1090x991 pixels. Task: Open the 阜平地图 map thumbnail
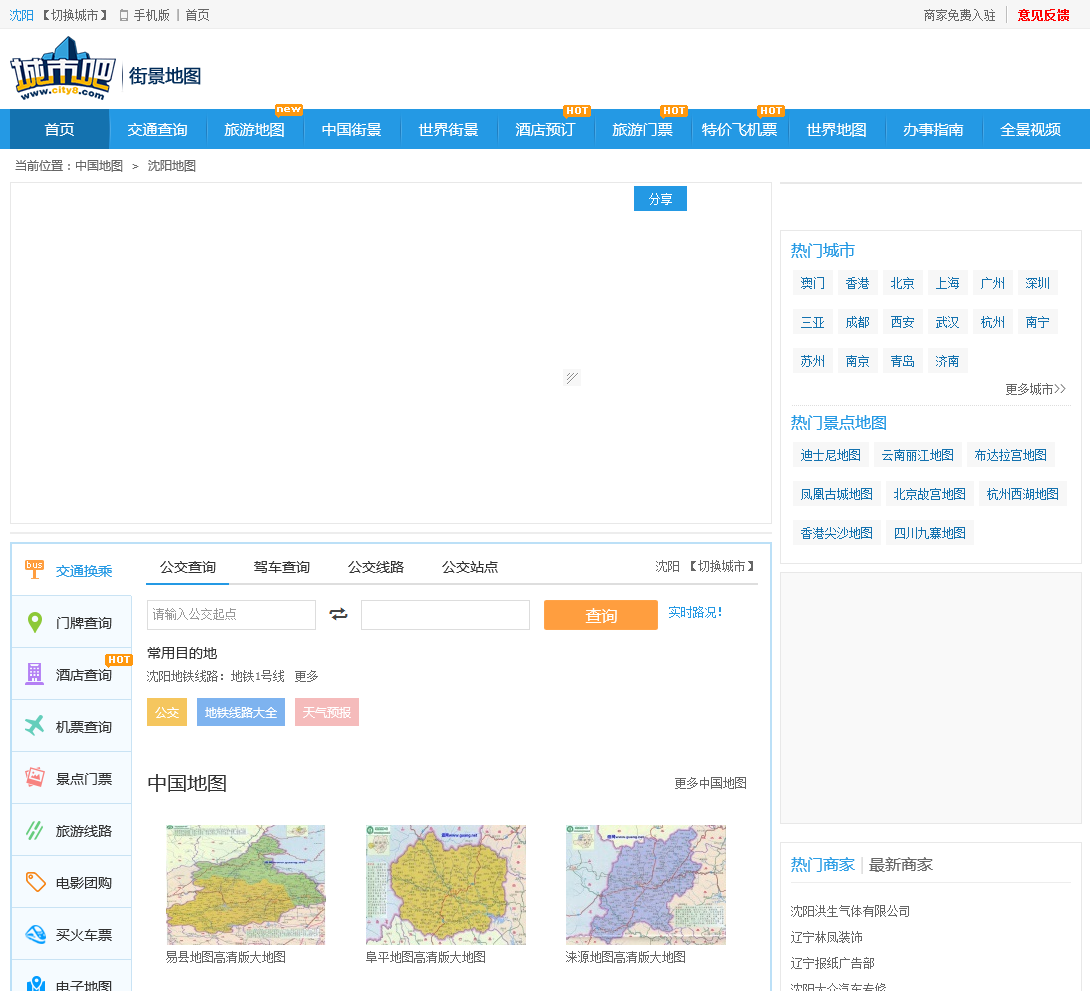[445, 885]
